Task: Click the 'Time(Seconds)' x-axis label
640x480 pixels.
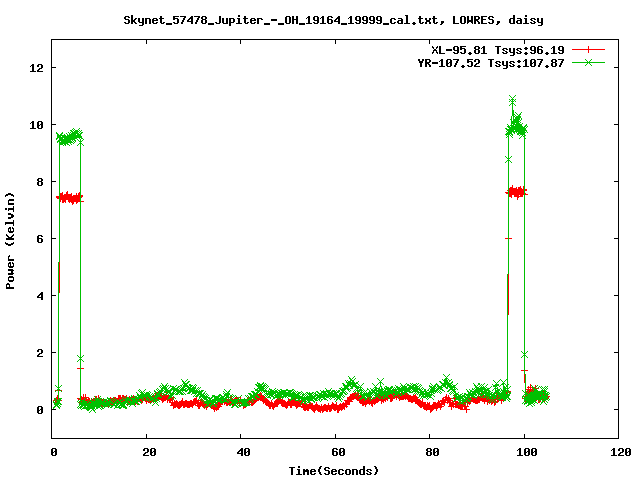Action: click(333, 471)
